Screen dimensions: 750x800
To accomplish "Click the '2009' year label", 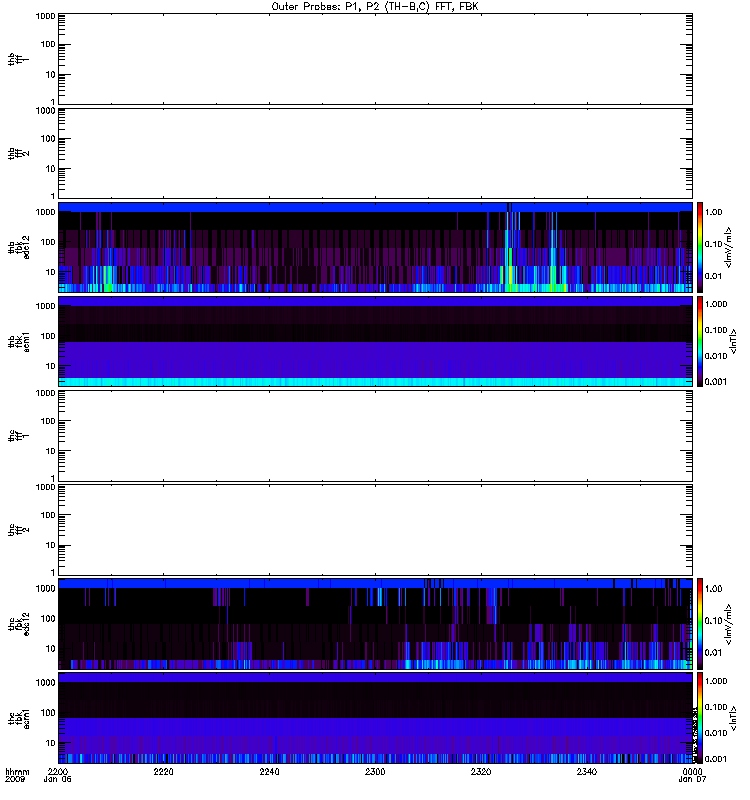I will (15, 780).
